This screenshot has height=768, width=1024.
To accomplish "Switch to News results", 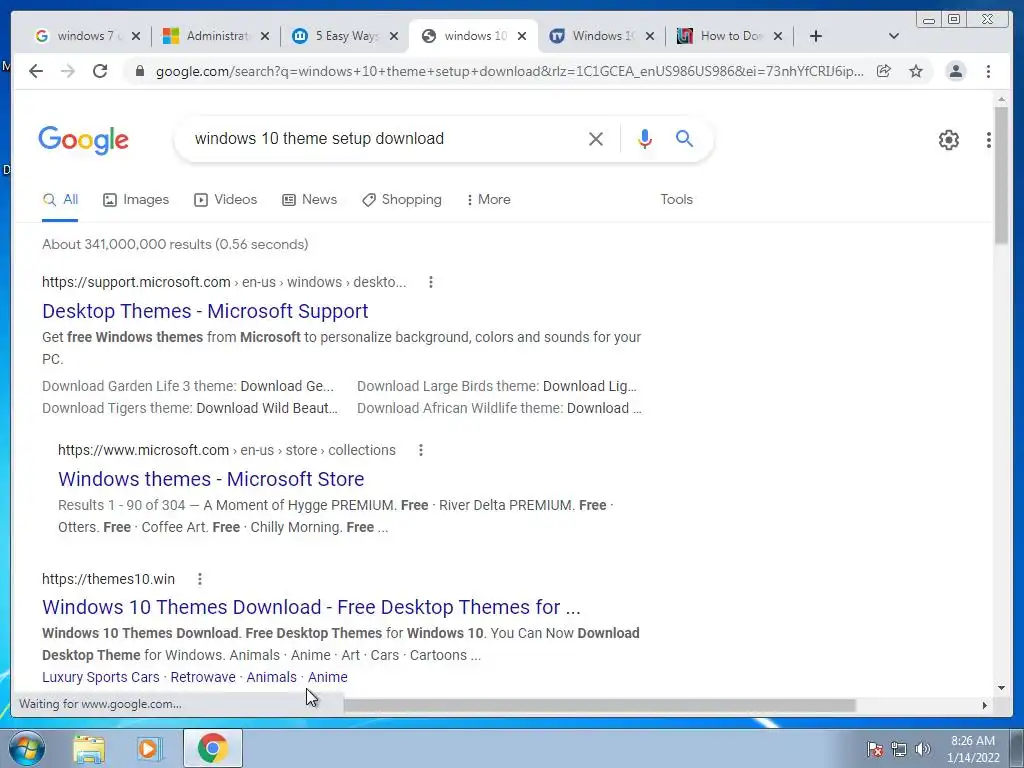I will click(310, 200).
